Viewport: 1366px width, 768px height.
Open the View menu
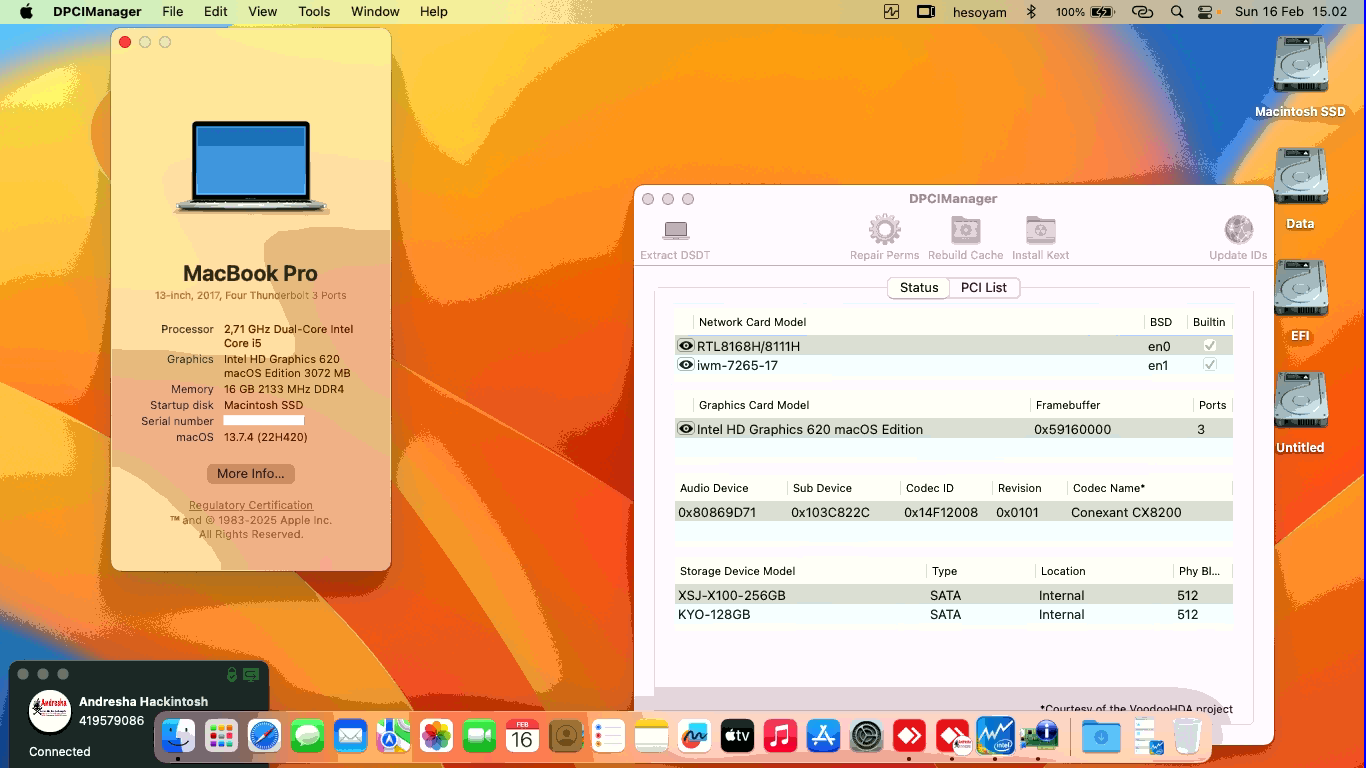262,11
